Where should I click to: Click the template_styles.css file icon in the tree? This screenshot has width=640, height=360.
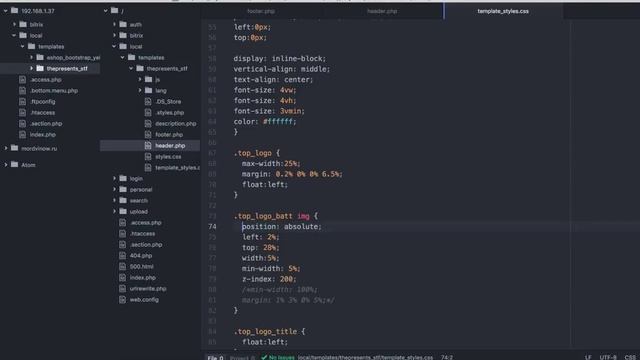coord(148,168)
